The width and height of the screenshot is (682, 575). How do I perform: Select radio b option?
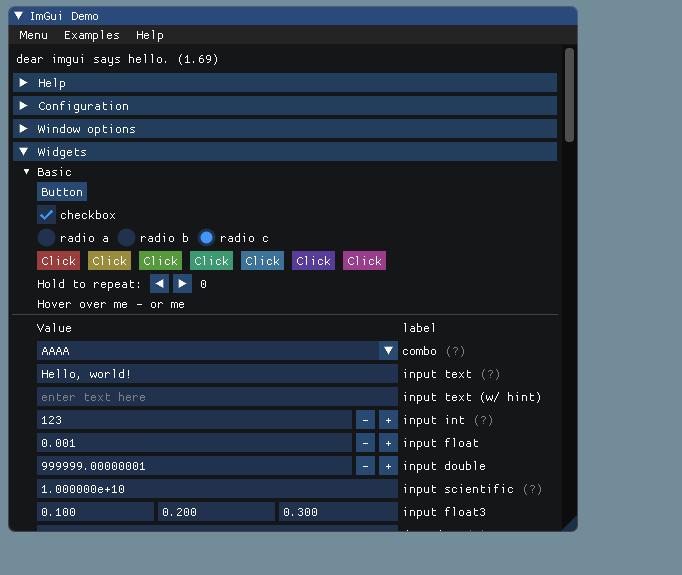point(127,238)
